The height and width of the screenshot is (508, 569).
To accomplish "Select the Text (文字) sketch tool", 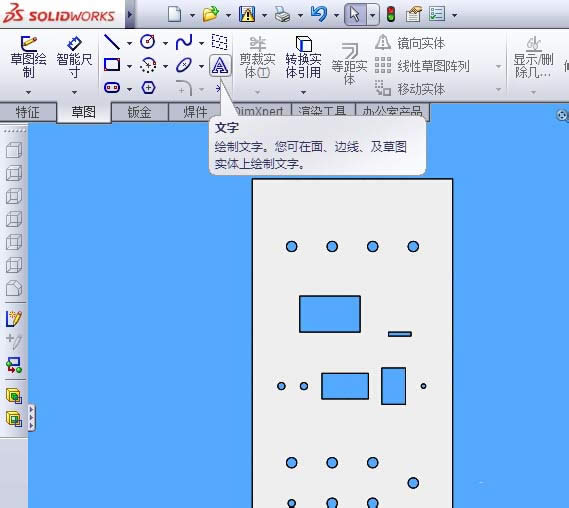I will point(220,66).
